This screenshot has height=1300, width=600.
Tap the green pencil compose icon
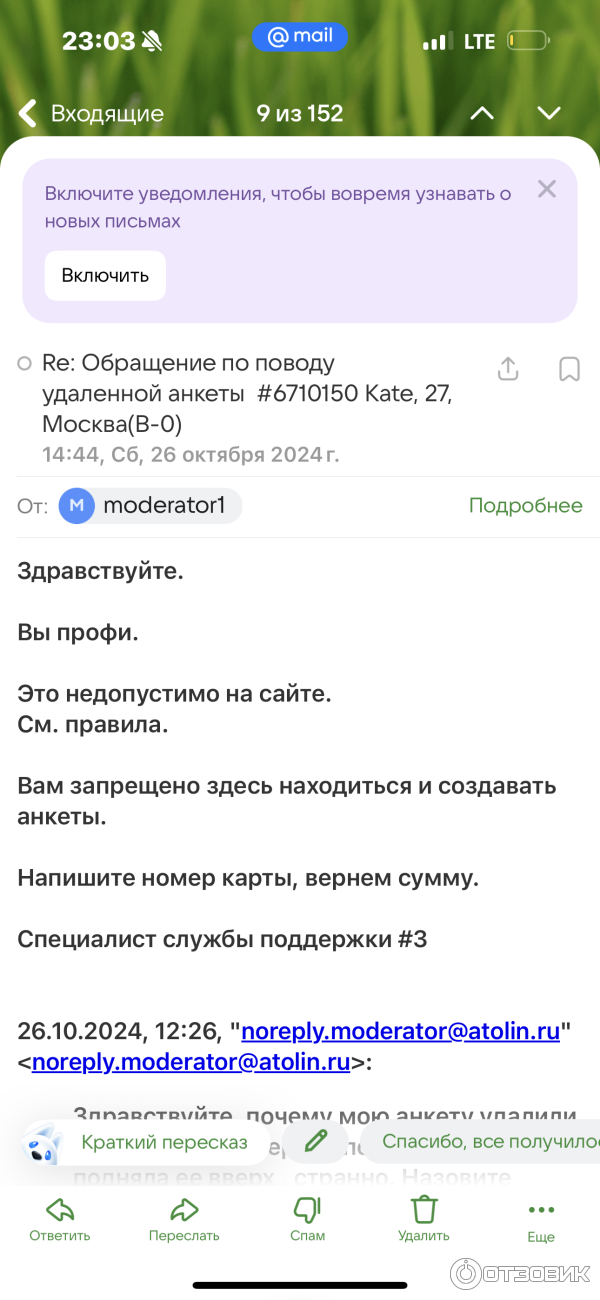tap(316, 1141)
